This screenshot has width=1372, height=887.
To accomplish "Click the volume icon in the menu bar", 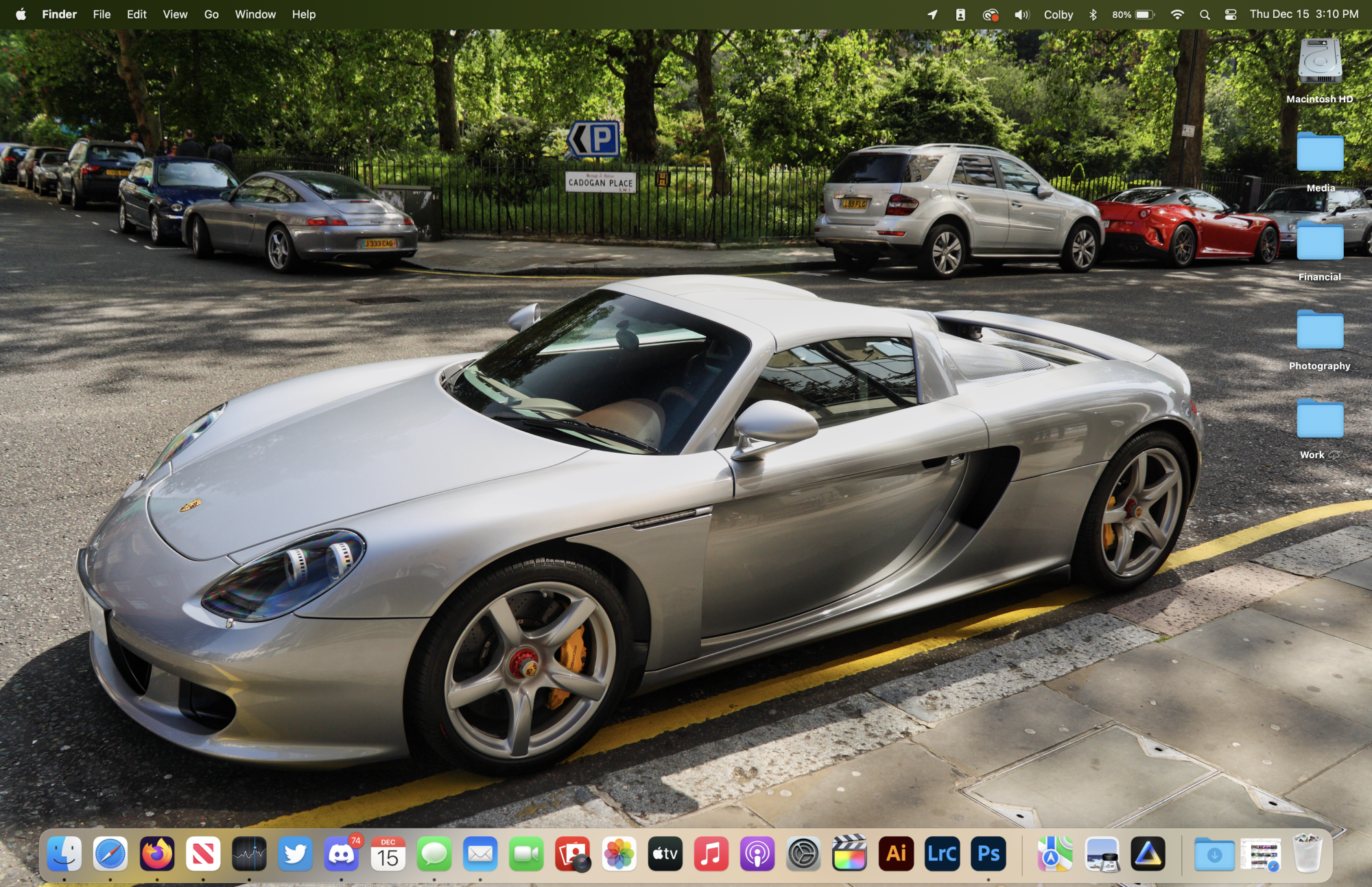I will coord(1021,14).
